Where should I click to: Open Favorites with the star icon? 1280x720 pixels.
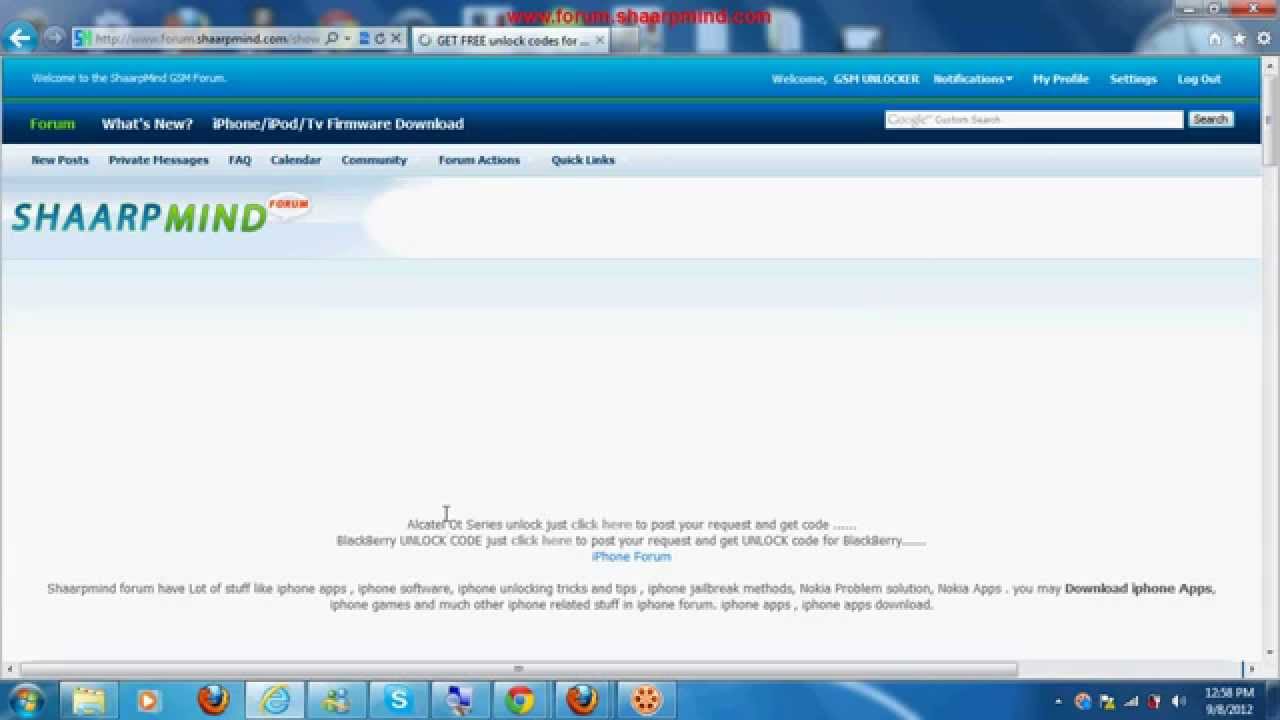click(x=1239, y=39)
